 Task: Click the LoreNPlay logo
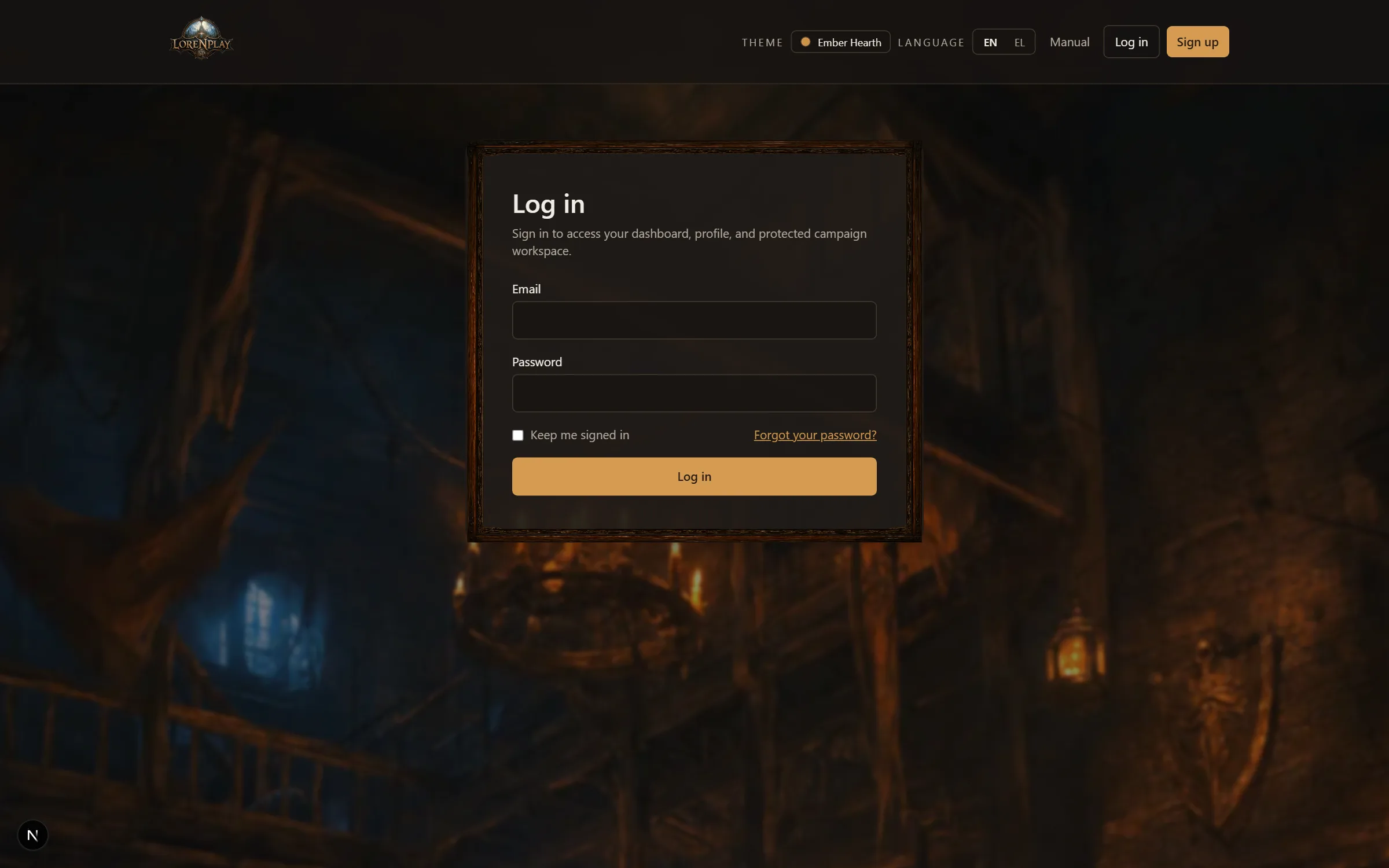(201, 38)
